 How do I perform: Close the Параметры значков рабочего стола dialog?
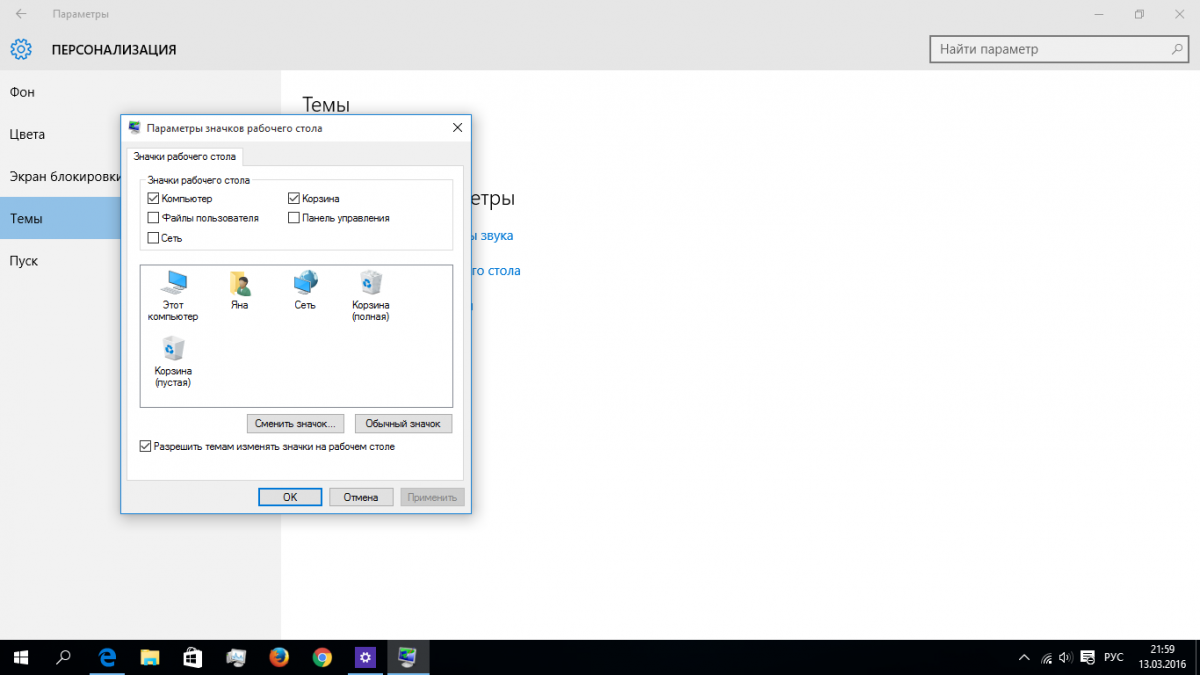click(x=457, y=128)
